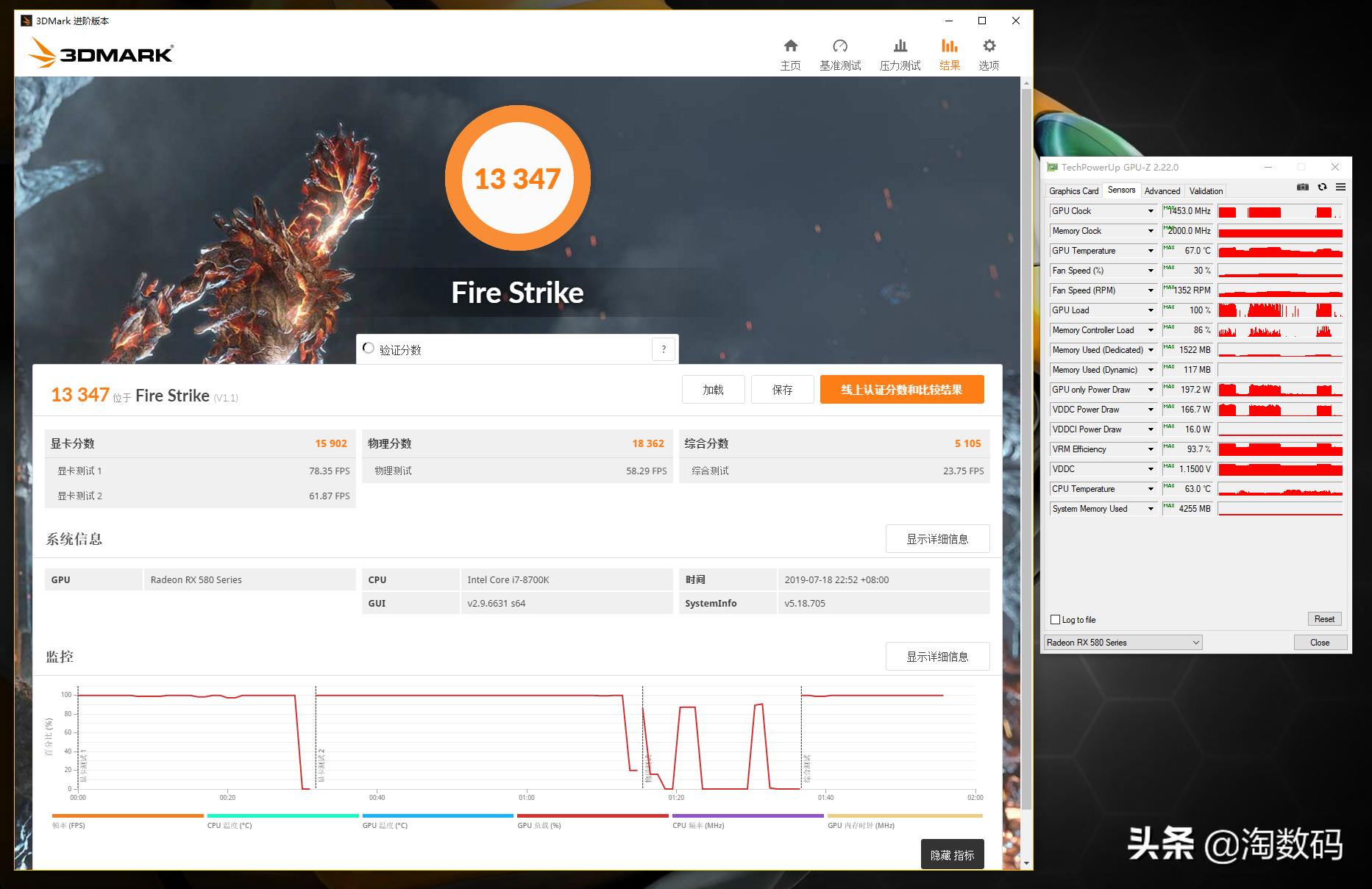Click the 保存 save button
Image resolution: width=1372 pixels, height=889 pixels.
pyautogui.click(x=782, y=389)
